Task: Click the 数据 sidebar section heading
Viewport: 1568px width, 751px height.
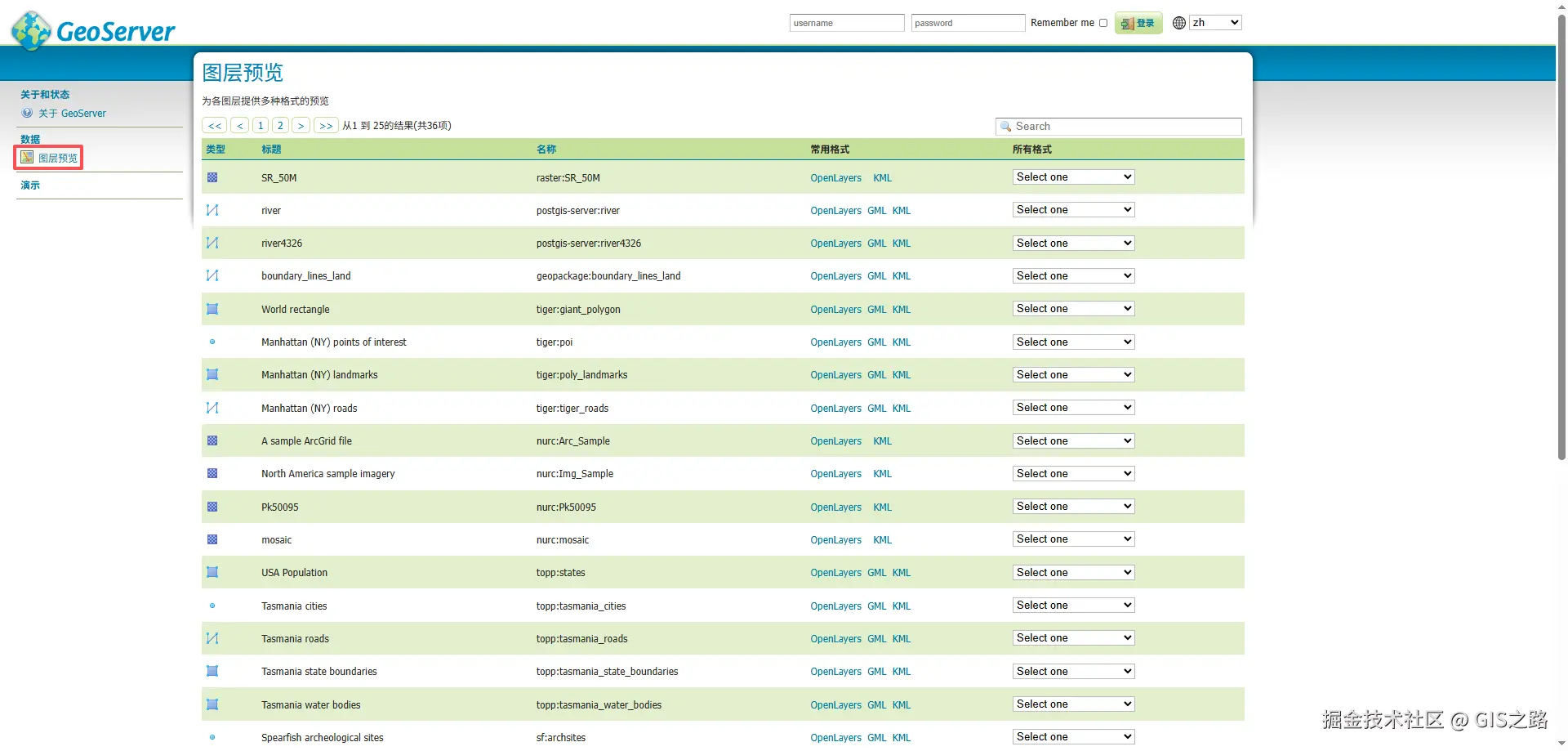Action: click(x=30, y=140)
